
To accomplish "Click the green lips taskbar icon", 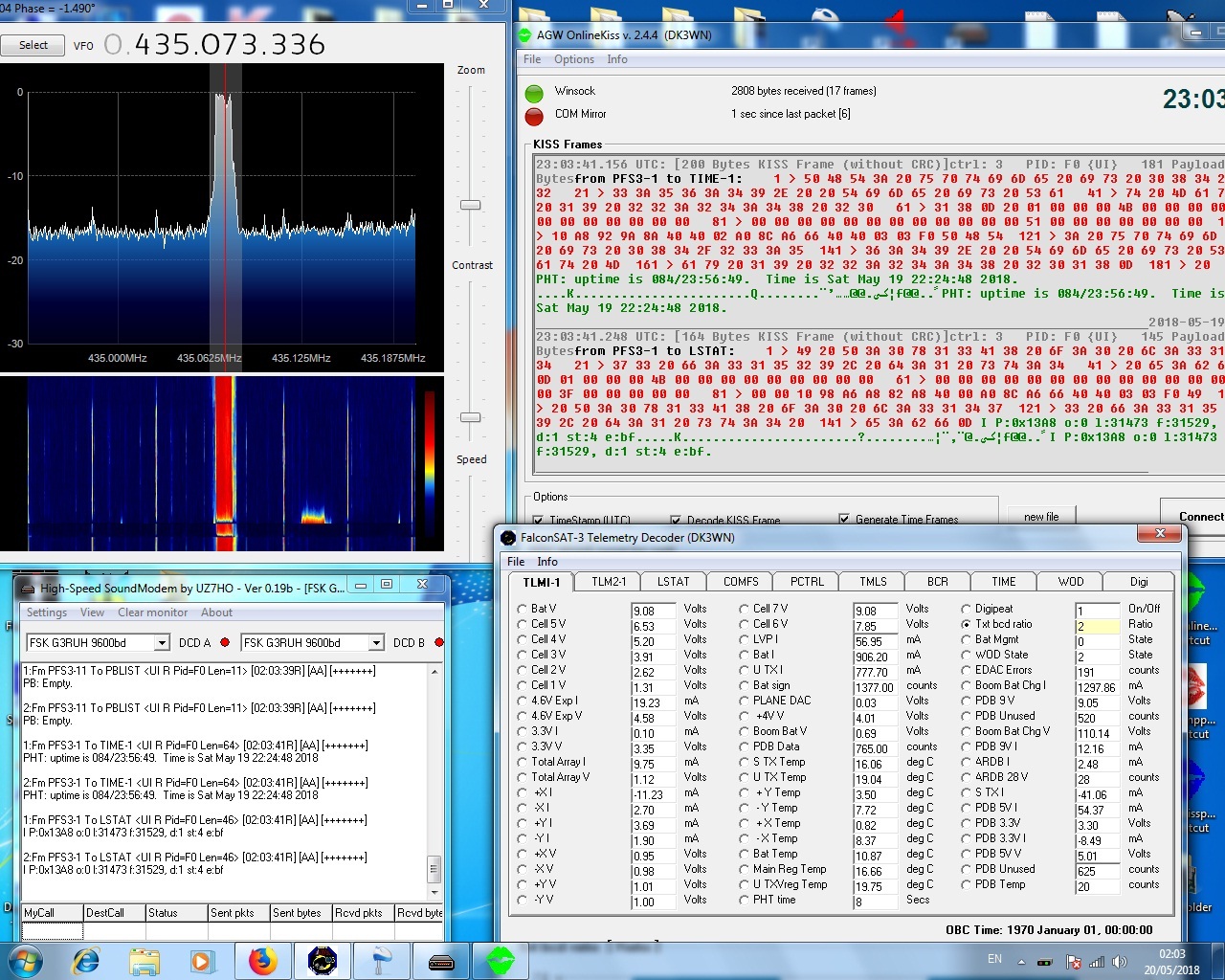I will [x=501, y=960].
